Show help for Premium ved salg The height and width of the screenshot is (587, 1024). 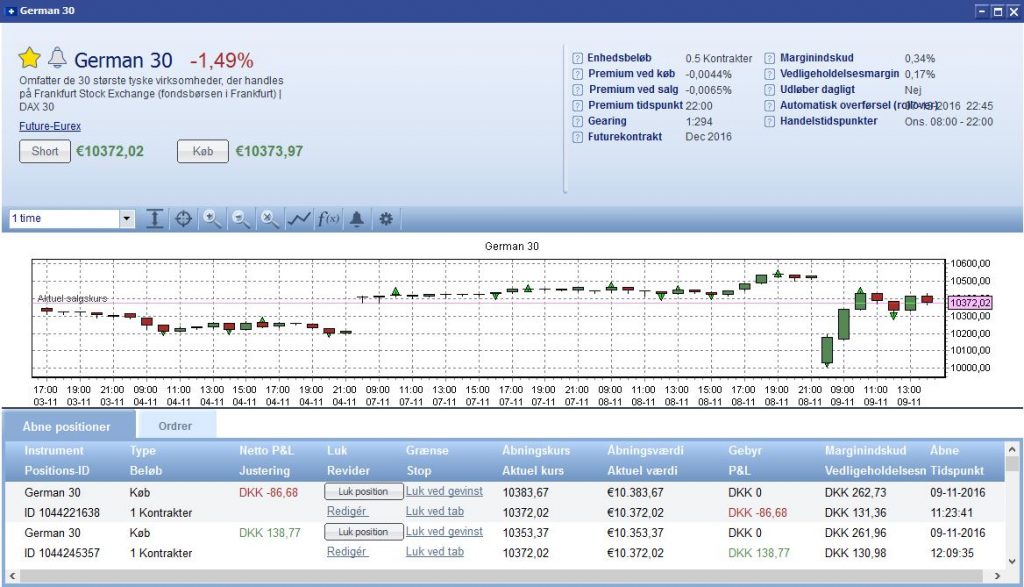(577, 89)
